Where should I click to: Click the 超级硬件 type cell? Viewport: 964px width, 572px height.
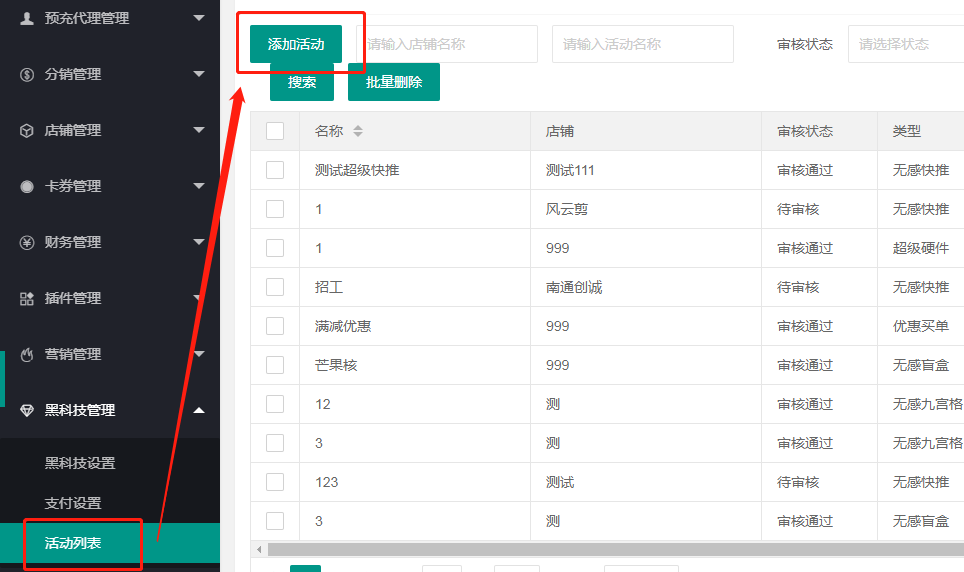click(x=921, y=248)
